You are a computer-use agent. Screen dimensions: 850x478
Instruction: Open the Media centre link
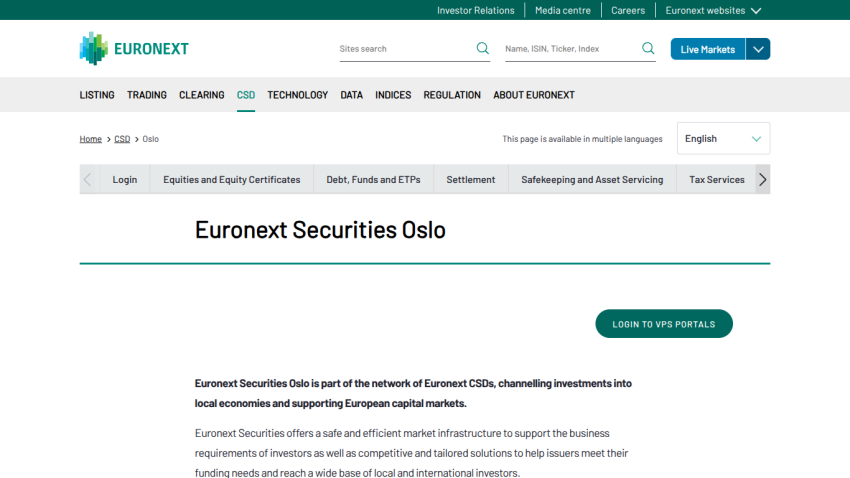click(563, 10)
